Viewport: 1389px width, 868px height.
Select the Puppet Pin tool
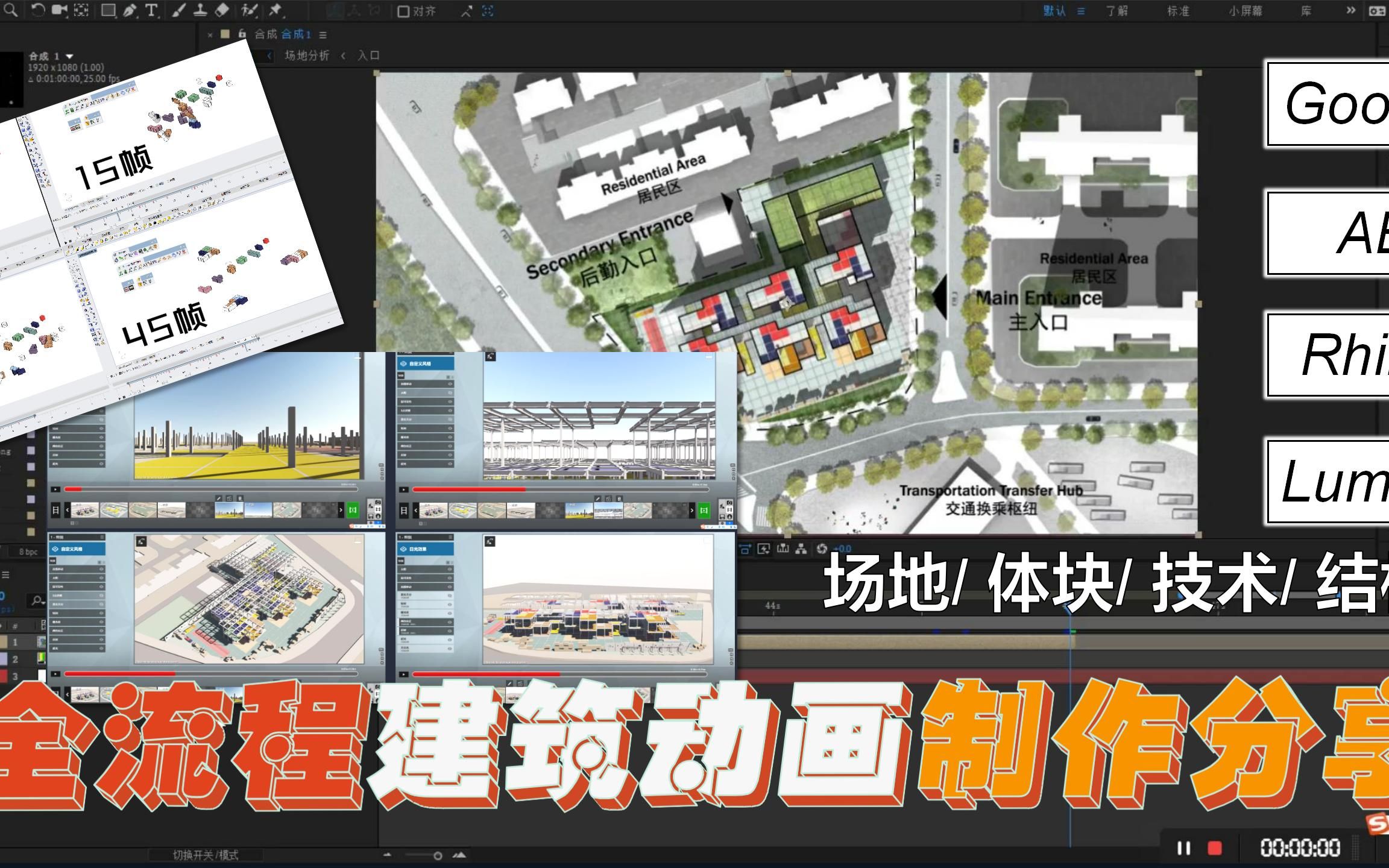(x=275, y=10)
